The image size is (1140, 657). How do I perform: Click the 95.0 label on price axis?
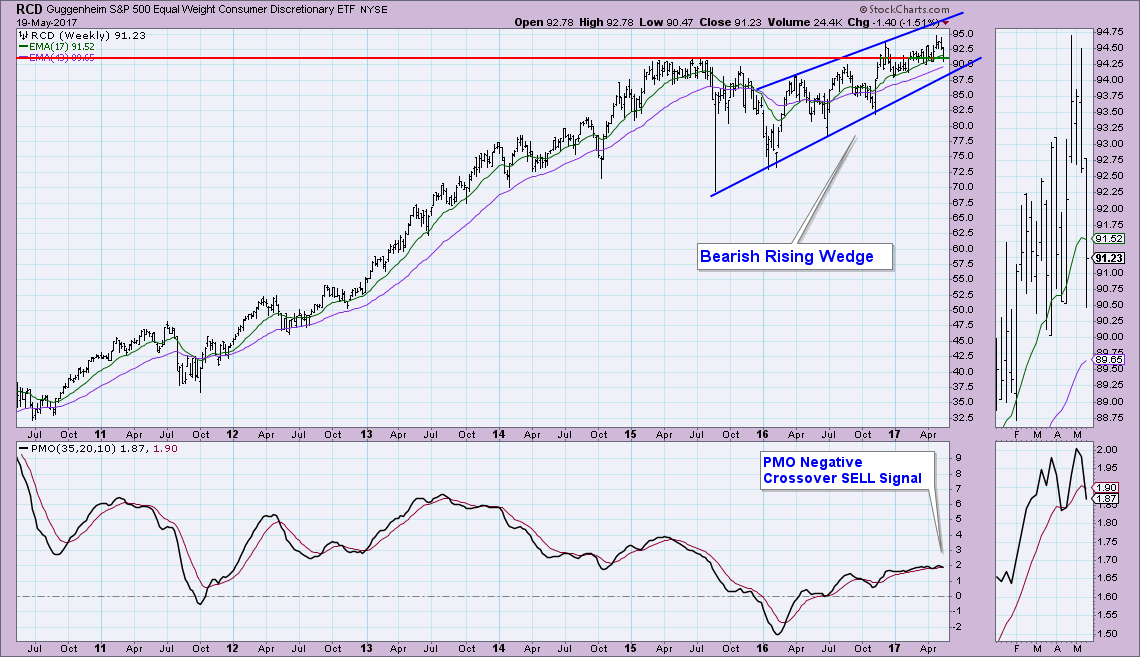(963, 33)
